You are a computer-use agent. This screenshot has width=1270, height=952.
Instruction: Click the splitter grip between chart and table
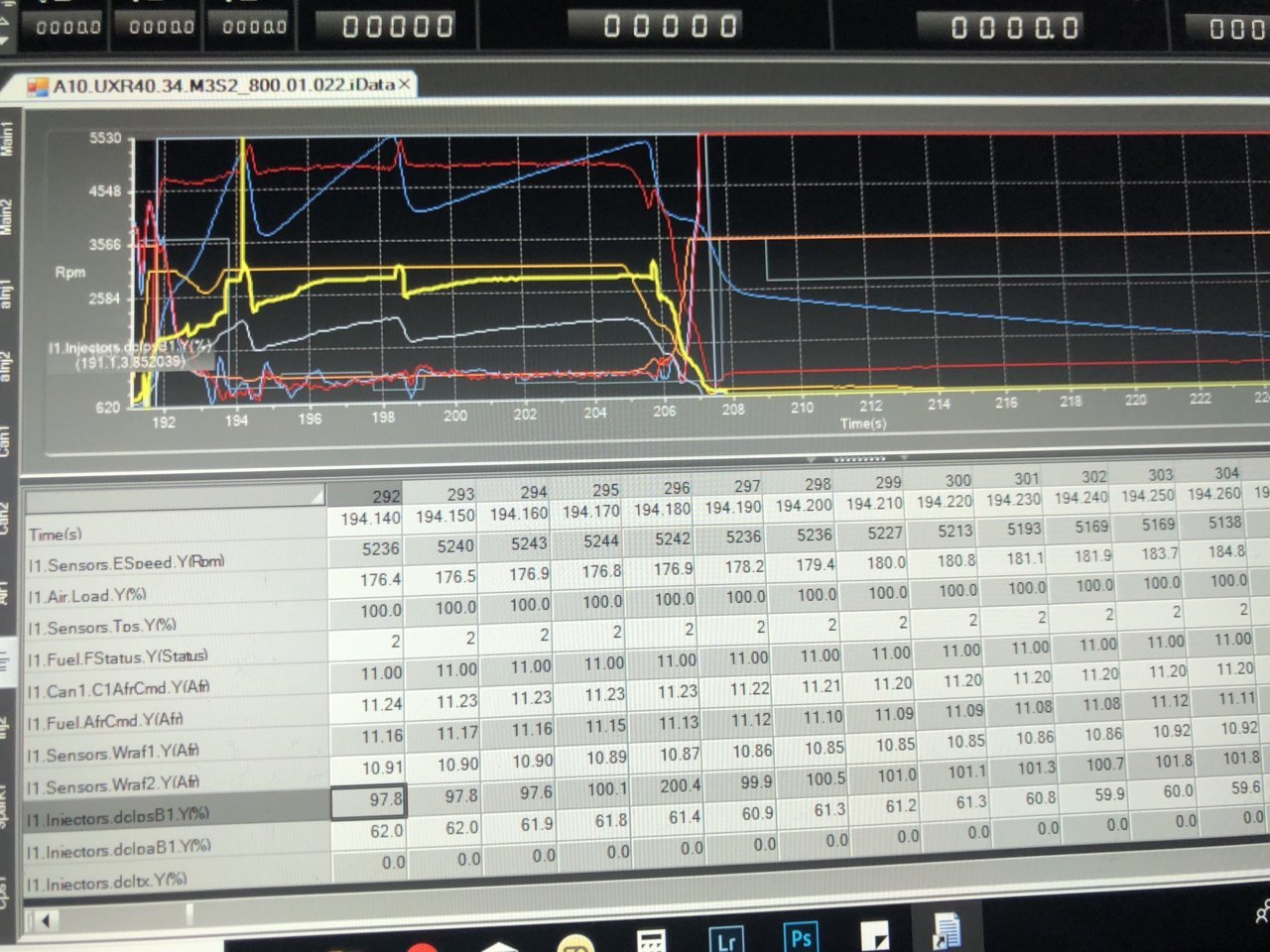point(859,459)
